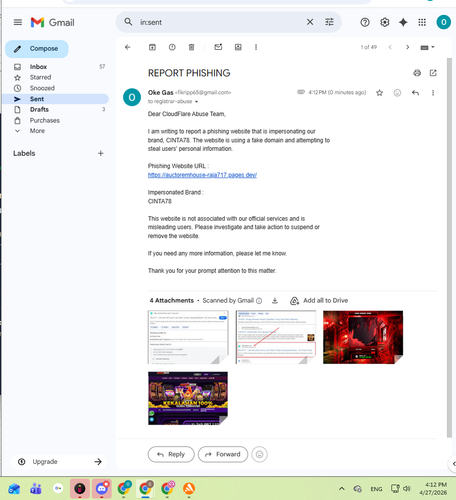Mark the email as unread
The height and width of the screenshot is (500, 456).
click(218, 47)
